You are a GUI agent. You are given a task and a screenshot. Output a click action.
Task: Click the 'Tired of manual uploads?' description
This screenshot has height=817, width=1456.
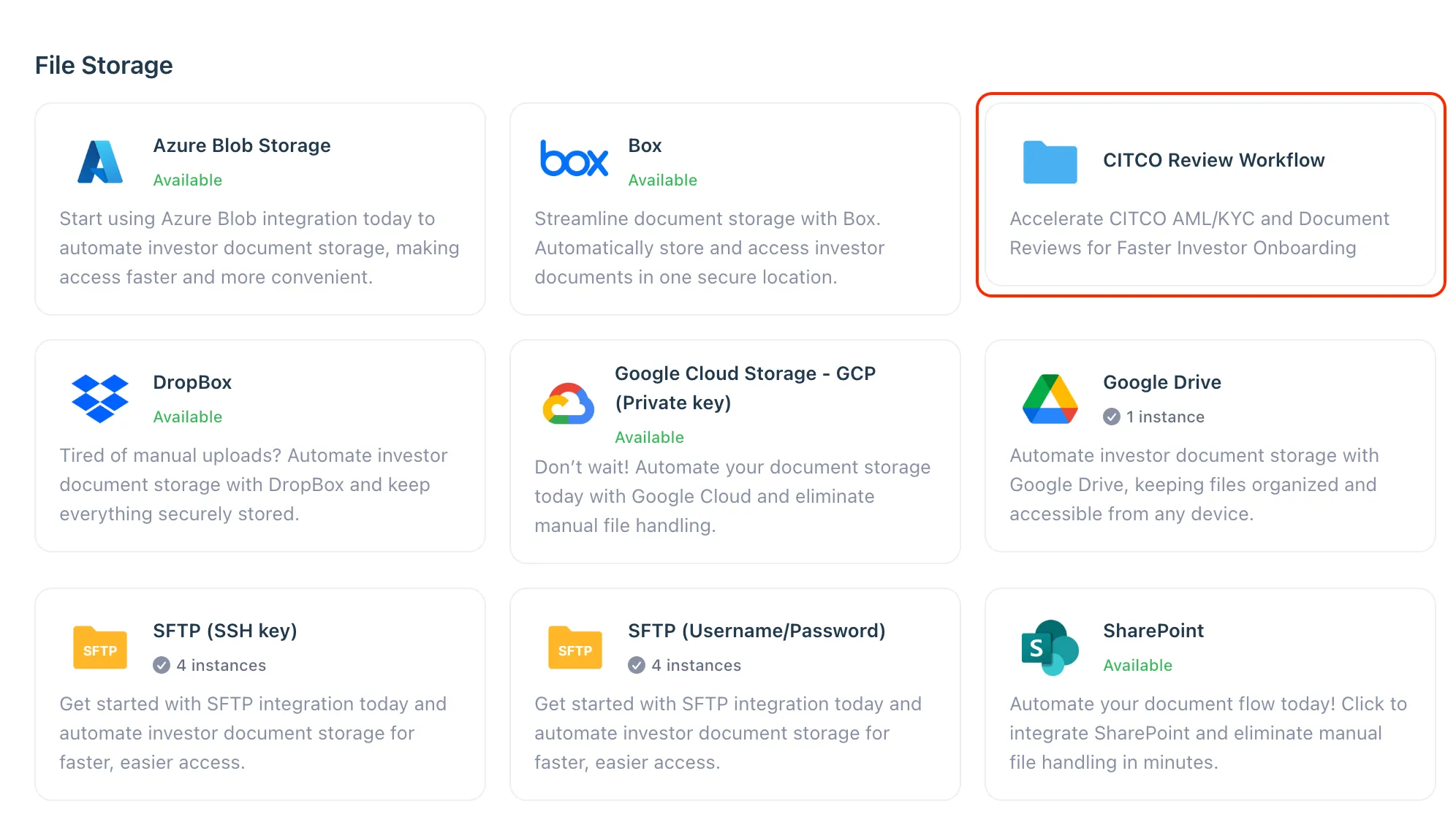click(x=254, y=484)
